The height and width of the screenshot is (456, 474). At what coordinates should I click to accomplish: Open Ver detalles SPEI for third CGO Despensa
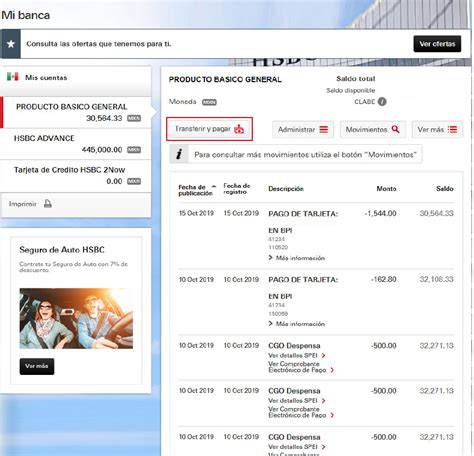point(297,447)
